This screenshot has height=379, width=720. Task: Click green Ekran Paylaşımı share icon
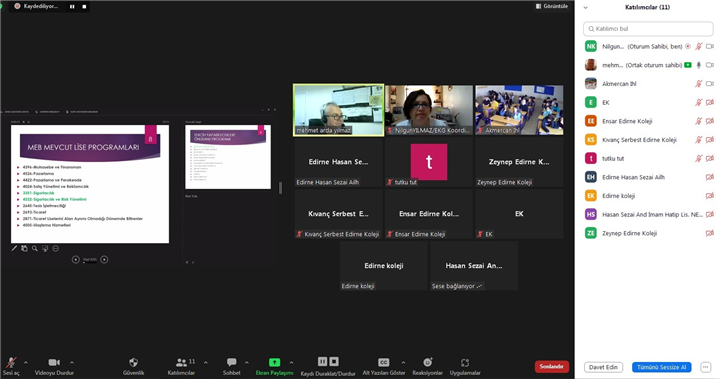(274, 362)
